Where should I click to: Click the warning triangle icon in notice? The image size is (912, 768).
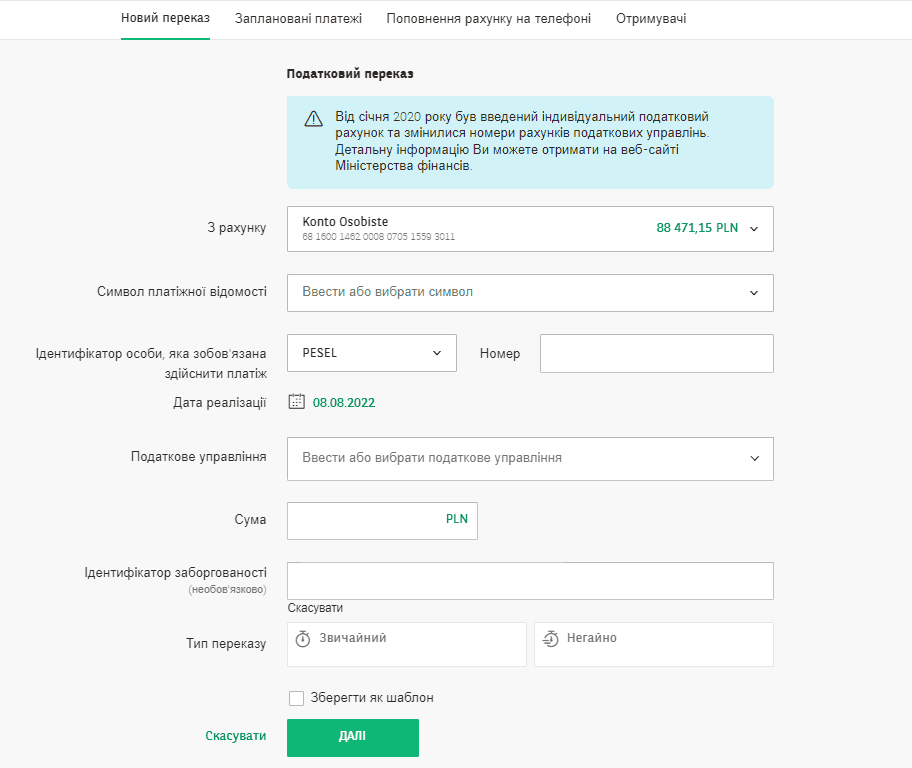click(x=313, y=119)
